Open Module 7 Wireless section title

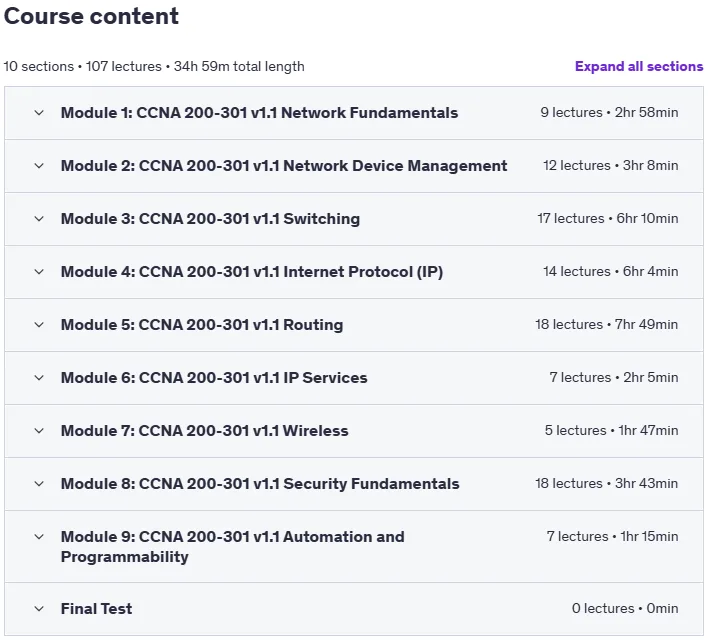[x=205, y=431]
